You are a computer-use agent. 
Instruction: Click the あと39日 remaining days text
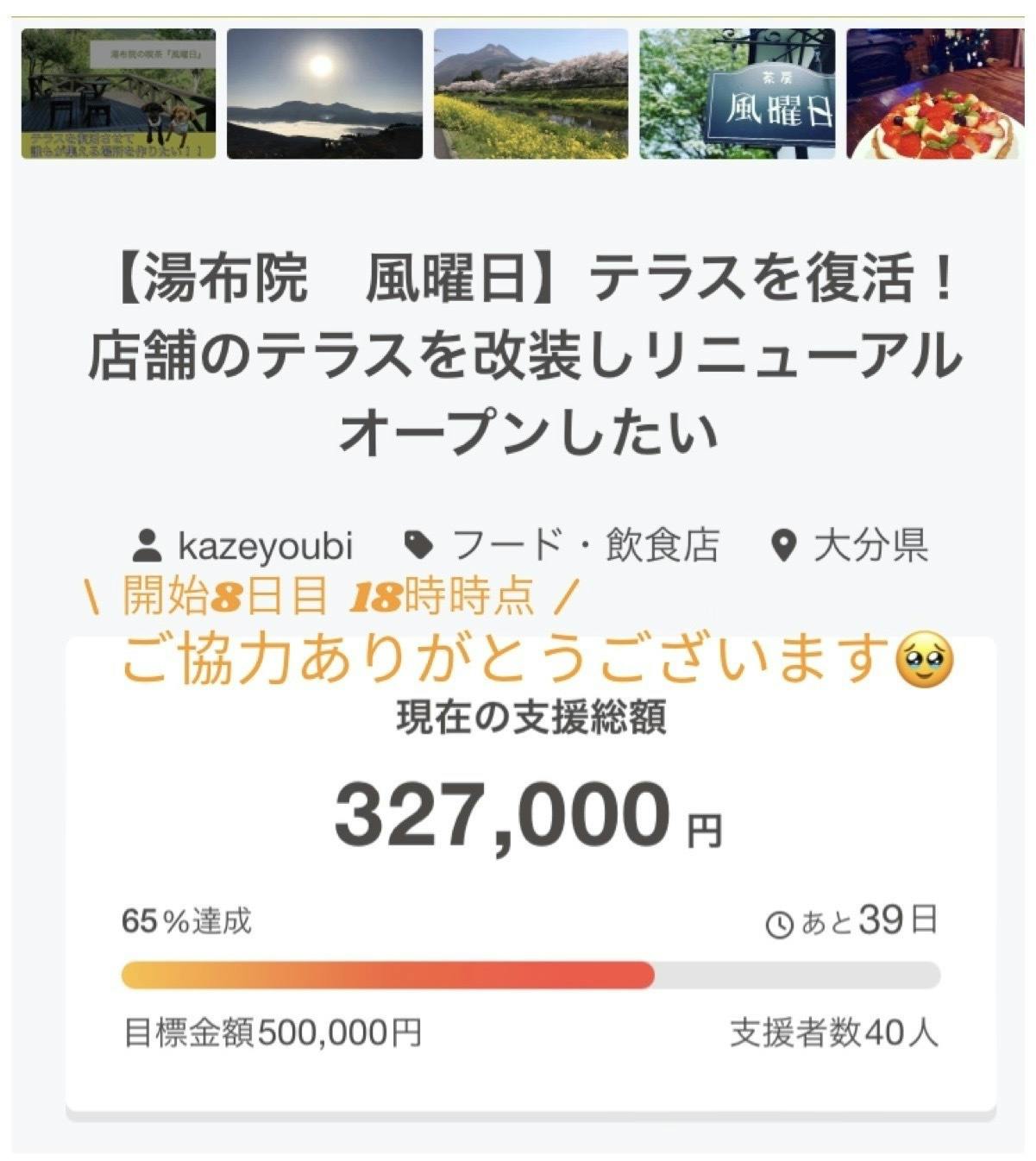tap(868, 921)
